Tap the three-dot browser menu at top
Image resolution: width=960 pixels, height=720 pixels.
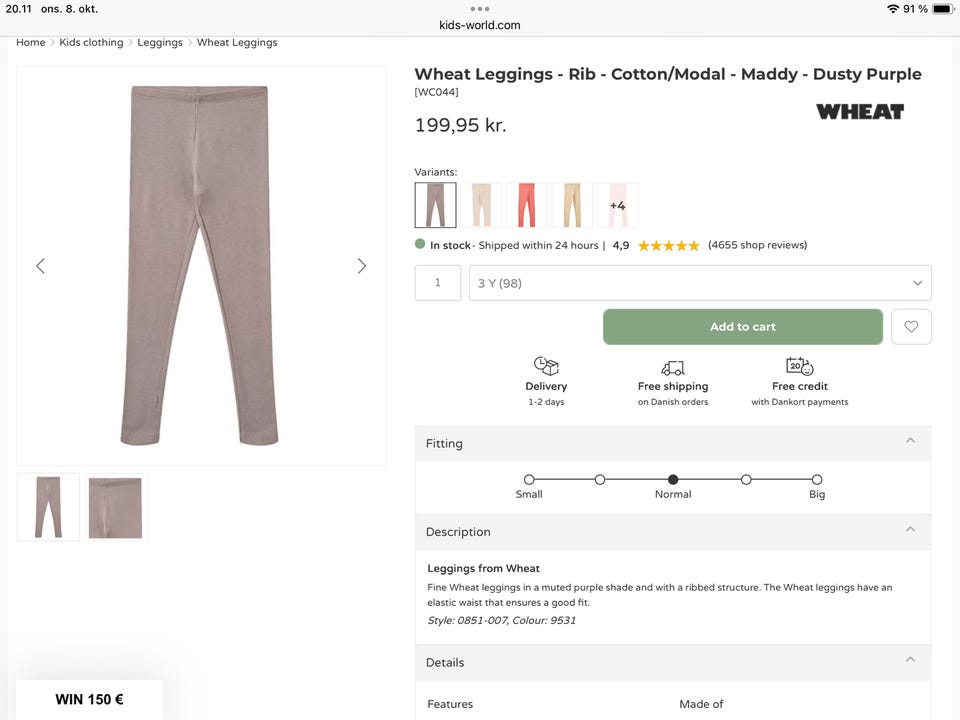(x=480, y=9)
